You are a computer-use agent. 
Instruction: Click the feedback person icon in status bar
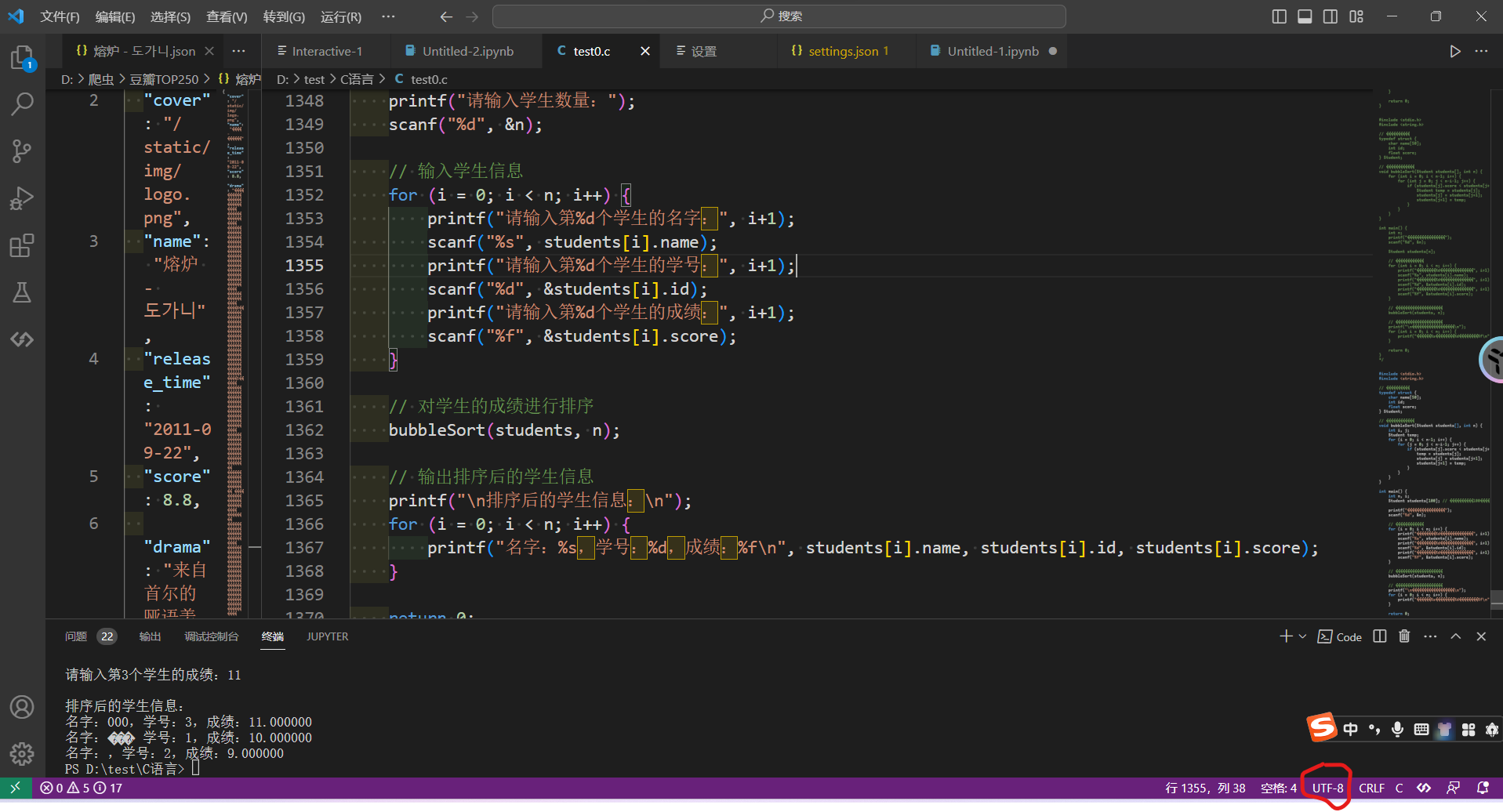tap(1453, 788)
